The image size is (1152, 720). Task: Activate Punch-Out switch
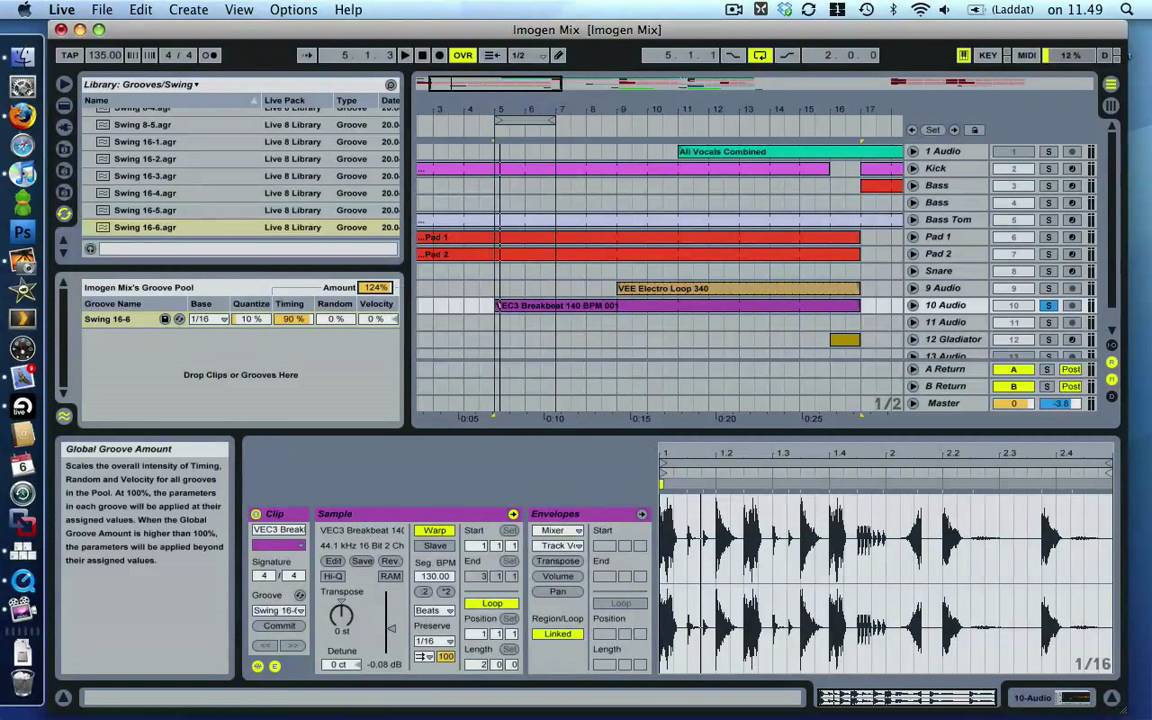[x=786, y=55]
